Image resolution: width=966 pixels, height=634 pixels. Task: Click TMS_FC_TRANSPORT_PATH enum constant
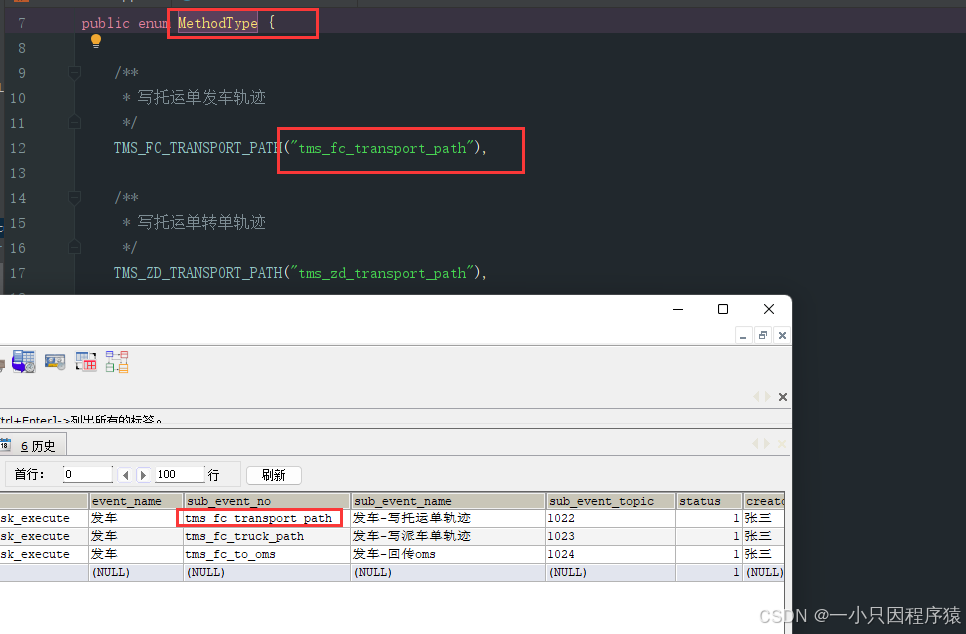coord(198,148)
